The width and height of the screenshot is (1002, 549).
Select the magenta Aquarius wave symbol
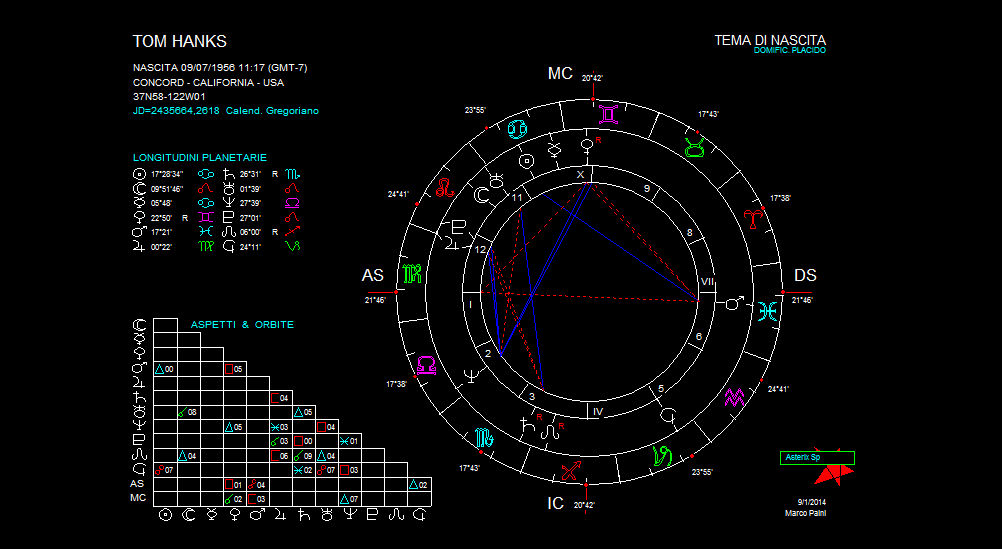tap(734, 398)
